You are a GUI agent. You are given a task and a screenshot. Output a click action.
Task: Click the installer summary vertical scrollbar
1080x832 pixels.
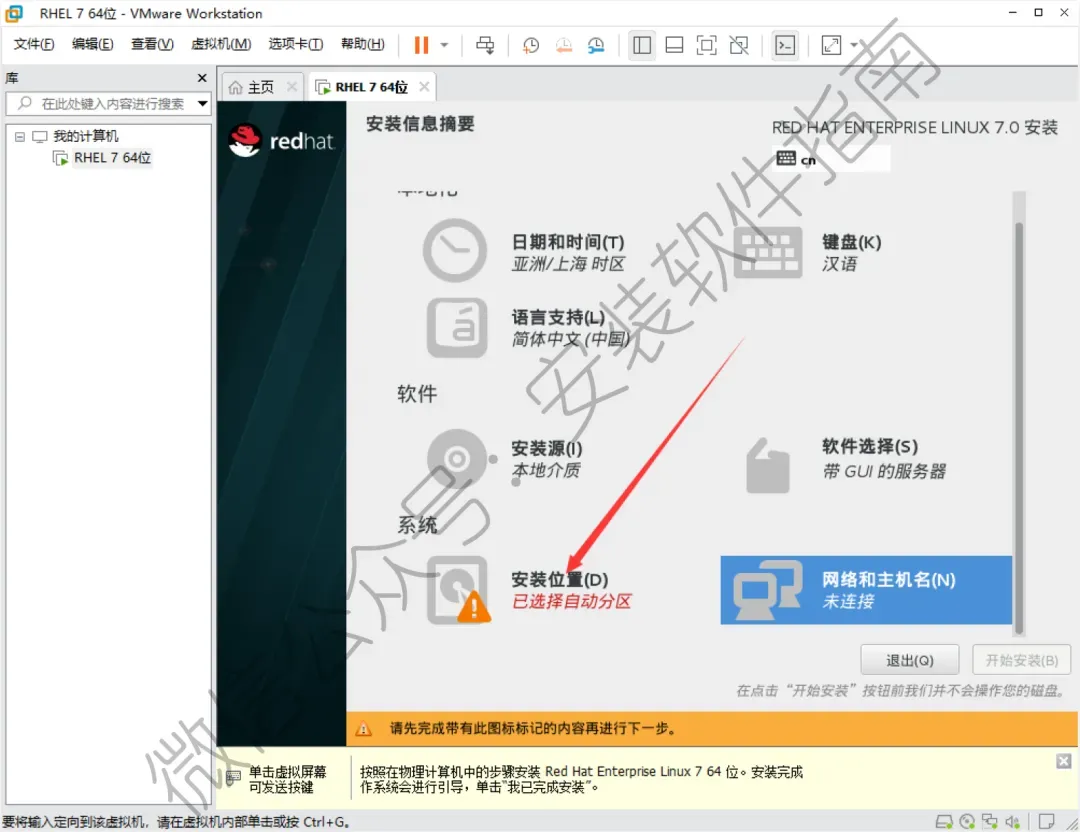(1019, 427)
